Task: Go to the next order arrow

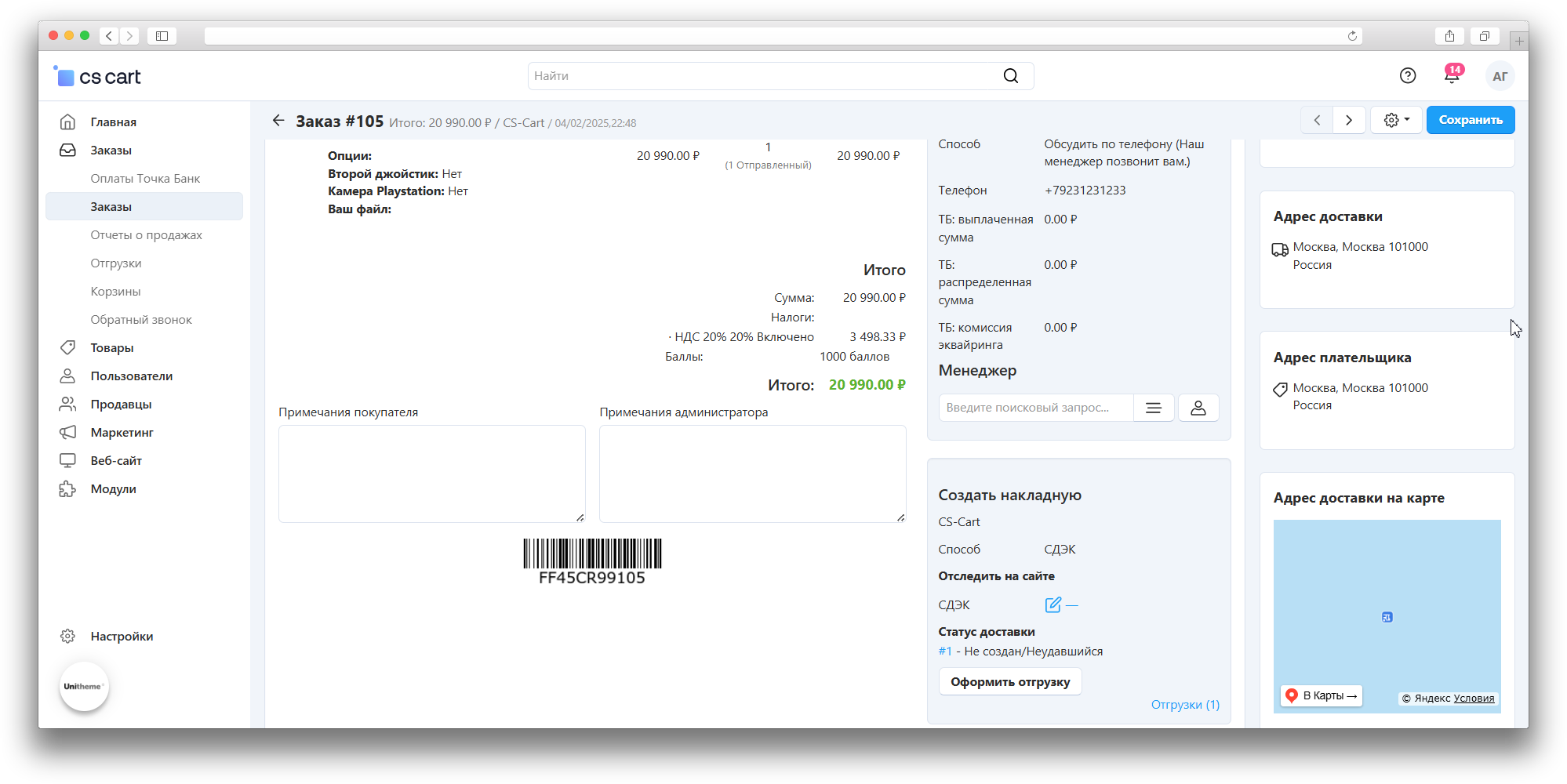Action: click(x=1349, y=120)
